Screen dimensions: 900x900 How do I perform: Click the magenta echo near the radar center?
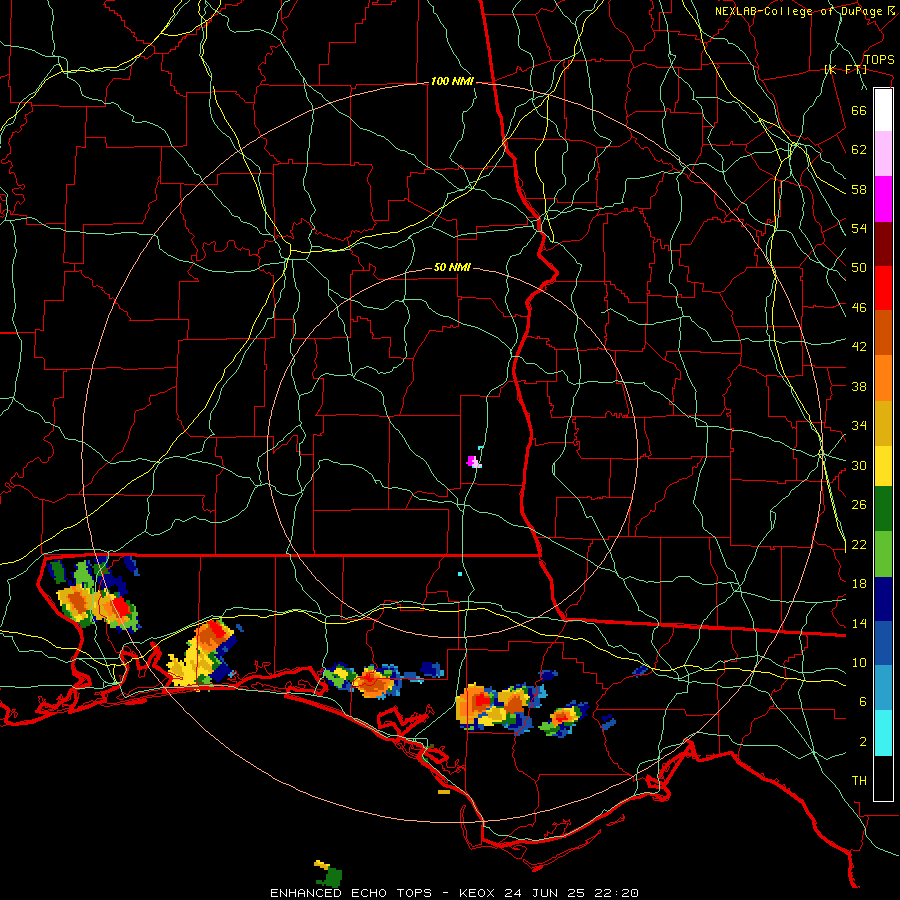tap(472, 461)
